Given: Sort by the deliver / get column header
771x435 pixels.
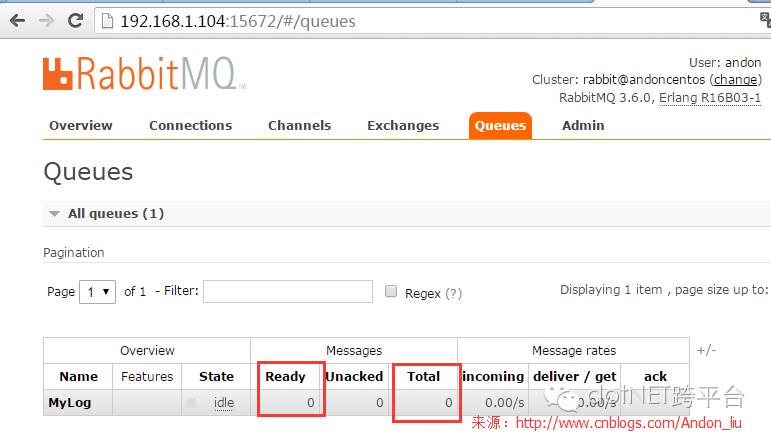Looking at the screenshot, I should [x=574, y=377].
